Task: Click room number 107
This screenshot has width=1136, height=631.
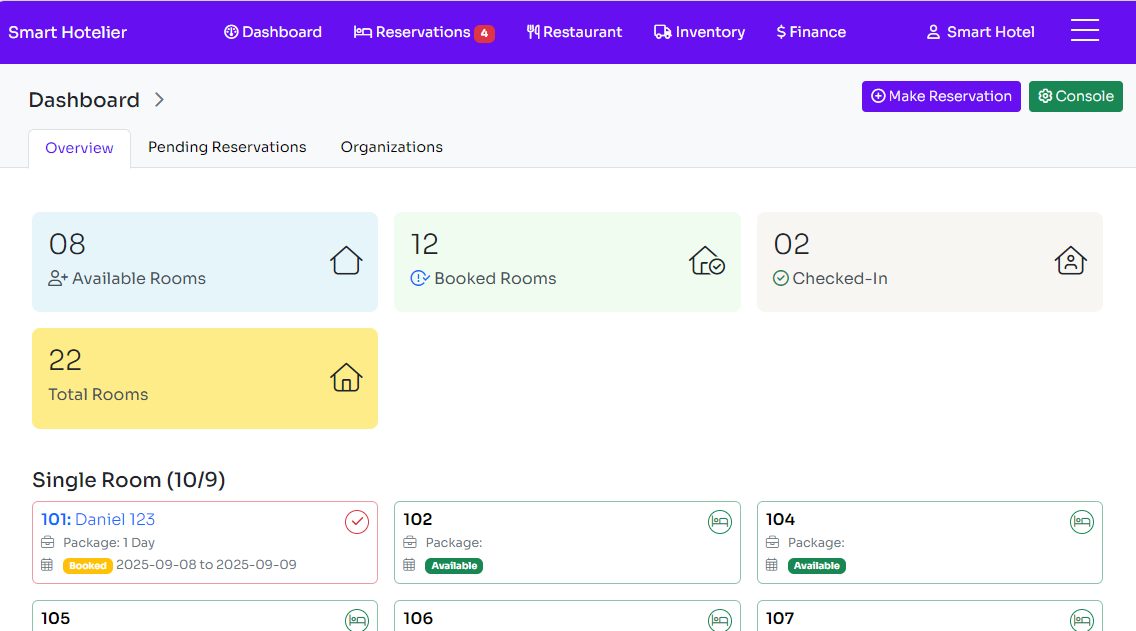Action: (780, 618)
